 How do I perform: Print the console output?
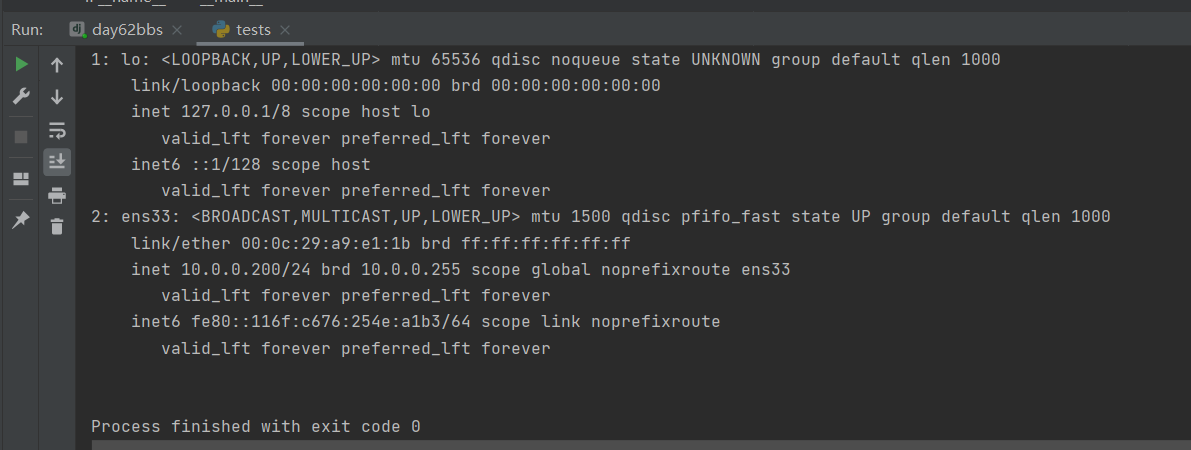(57, 194)
